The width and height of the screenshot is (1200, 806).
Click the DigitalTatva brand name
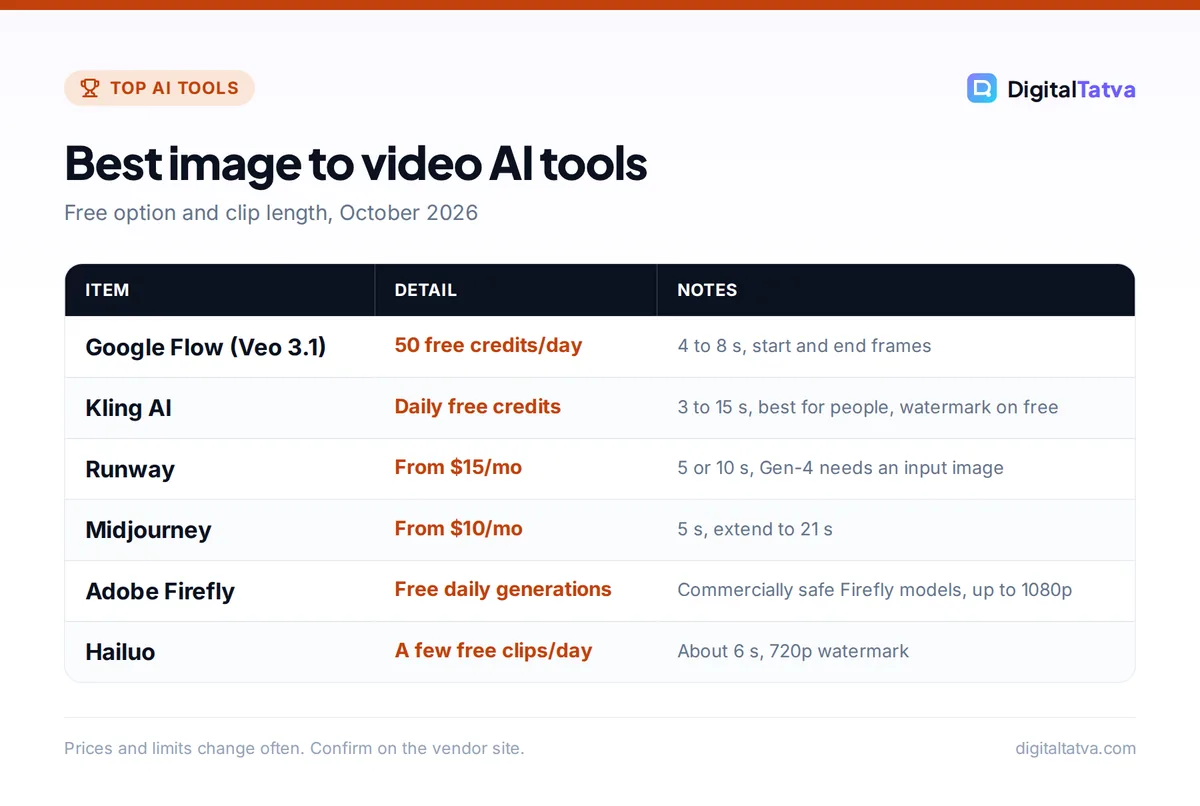click(x=1071, y=89)
